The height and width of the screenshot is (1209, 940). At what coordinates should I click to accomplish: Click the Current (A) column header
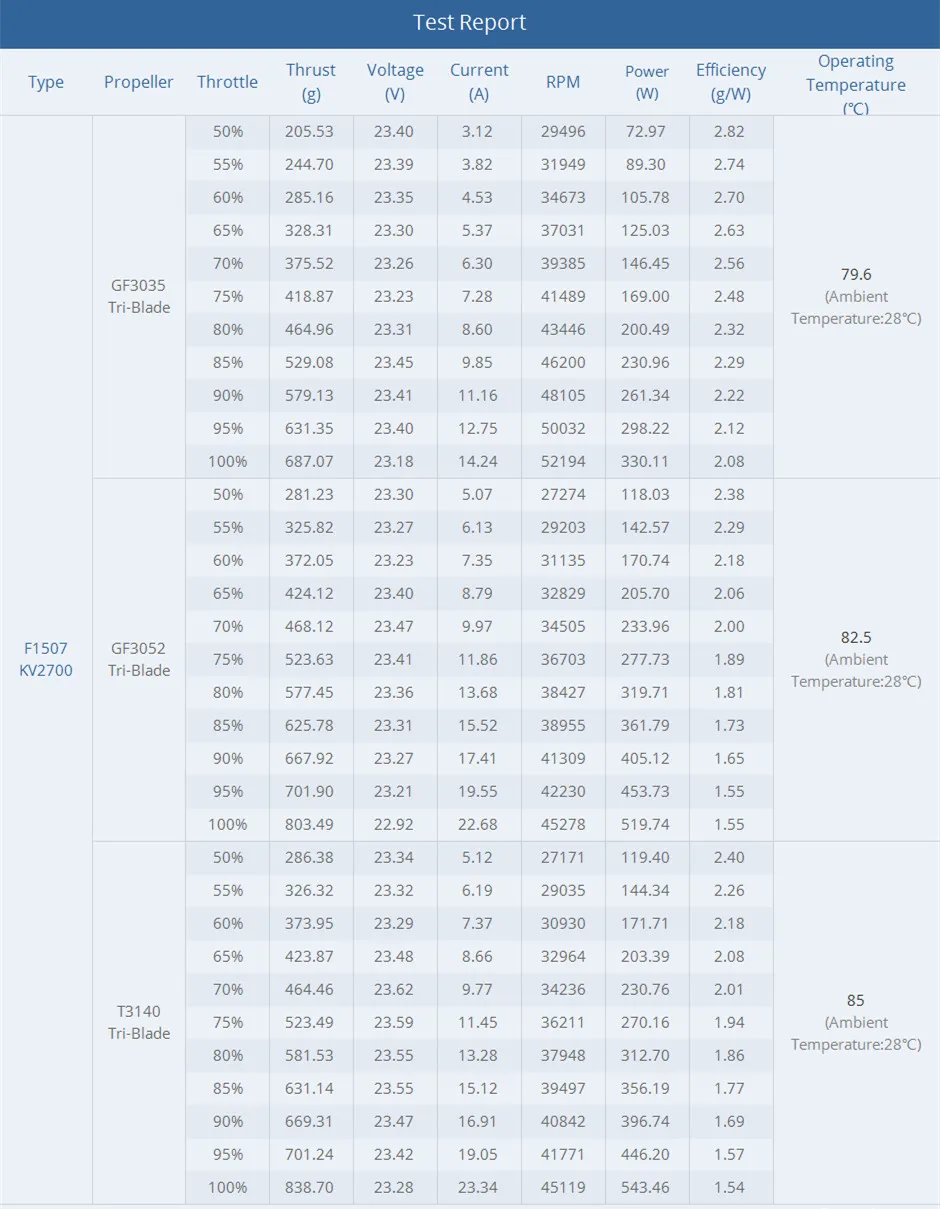pyautogui.click(x=479, y=82)
